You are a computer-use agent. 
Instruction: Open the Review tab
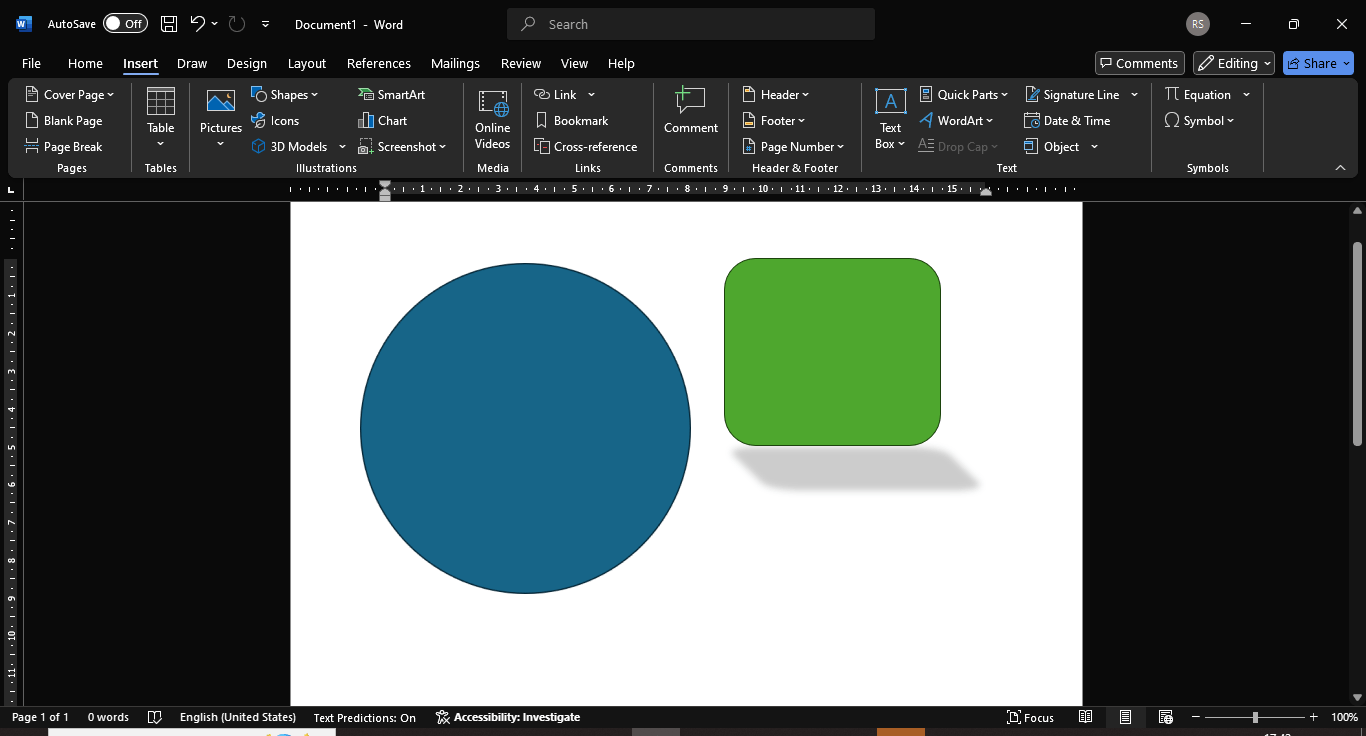pyautogui.click(x=521, y=63)
